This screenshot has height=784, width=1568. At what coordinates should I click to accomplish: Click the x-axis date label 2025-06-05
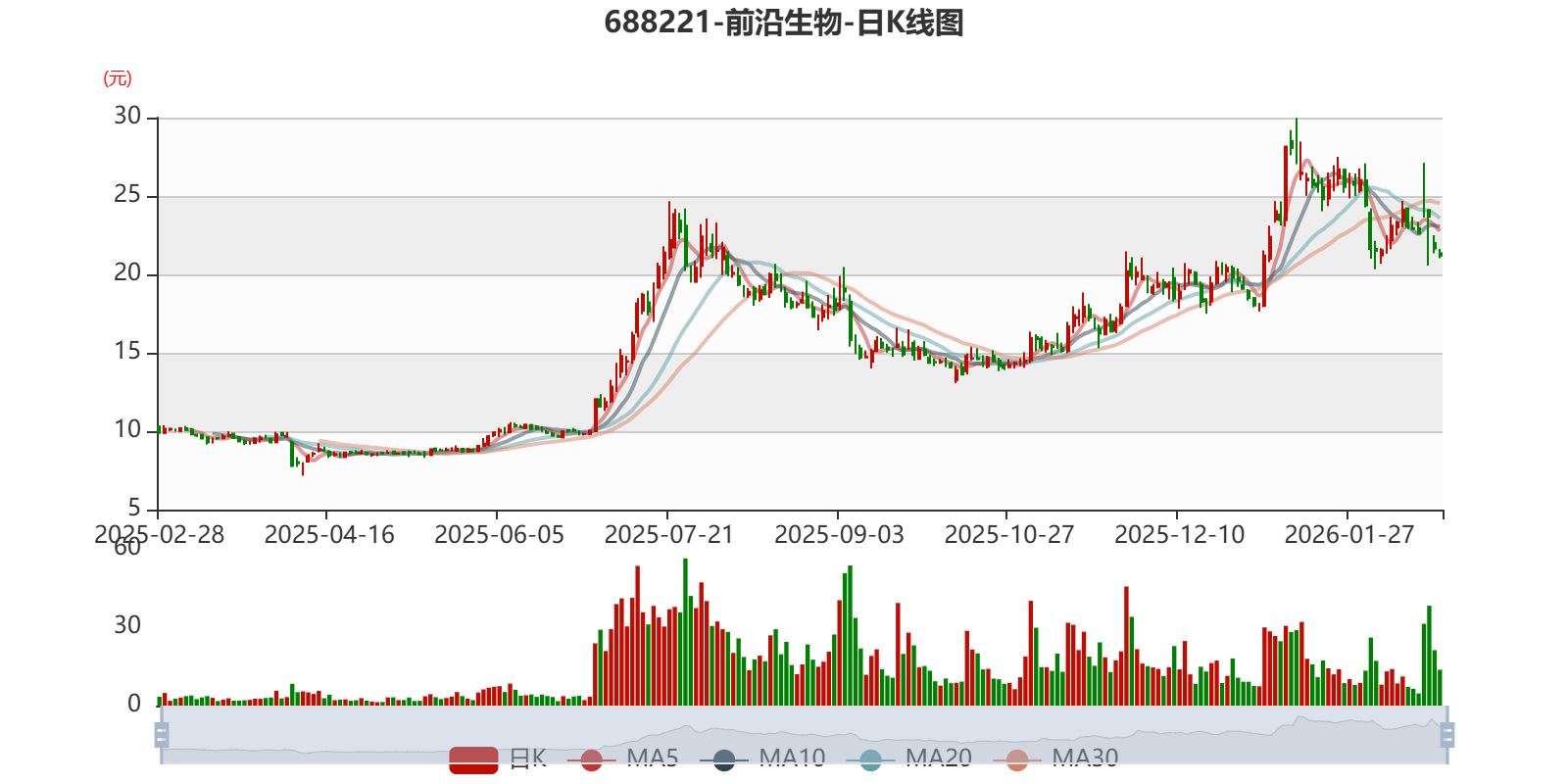pos(499,534)
